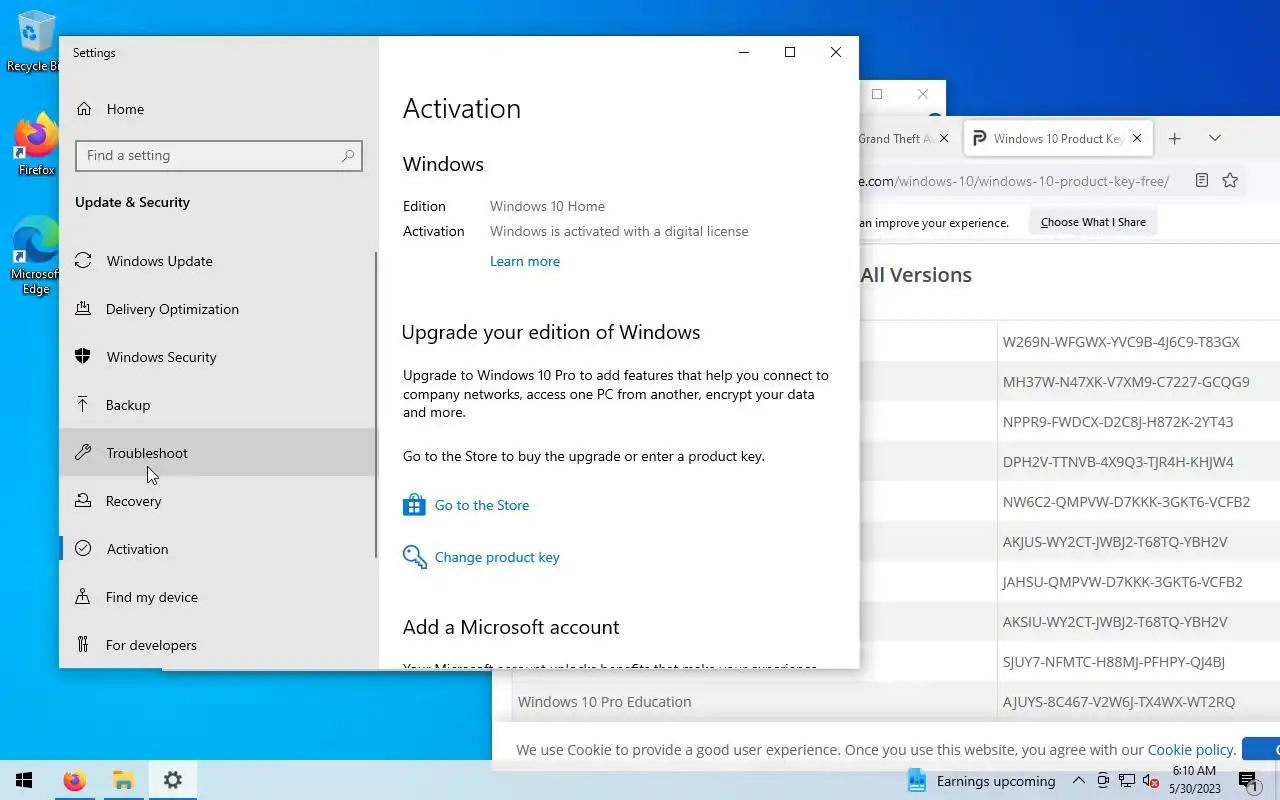Select key W269N-WFGWX-YVC9B-4J6C9-T83GX

point(1121,342)
